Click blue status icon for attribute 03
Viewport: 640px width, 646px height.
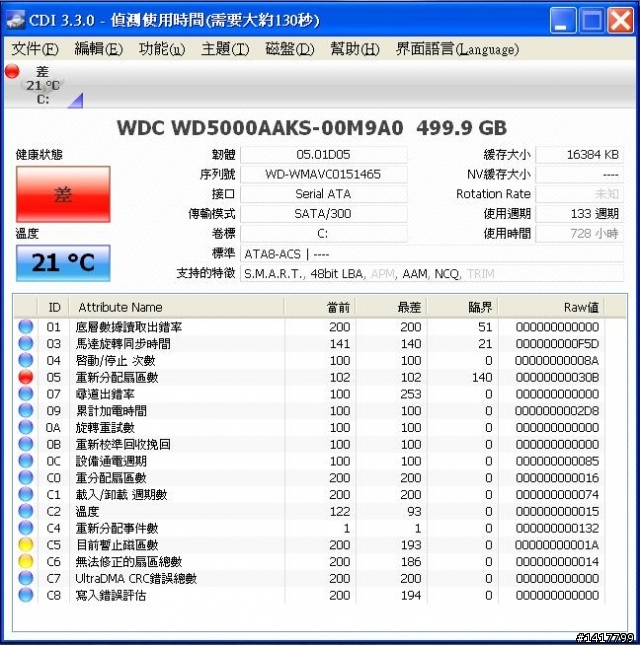[x=26, y=344]
